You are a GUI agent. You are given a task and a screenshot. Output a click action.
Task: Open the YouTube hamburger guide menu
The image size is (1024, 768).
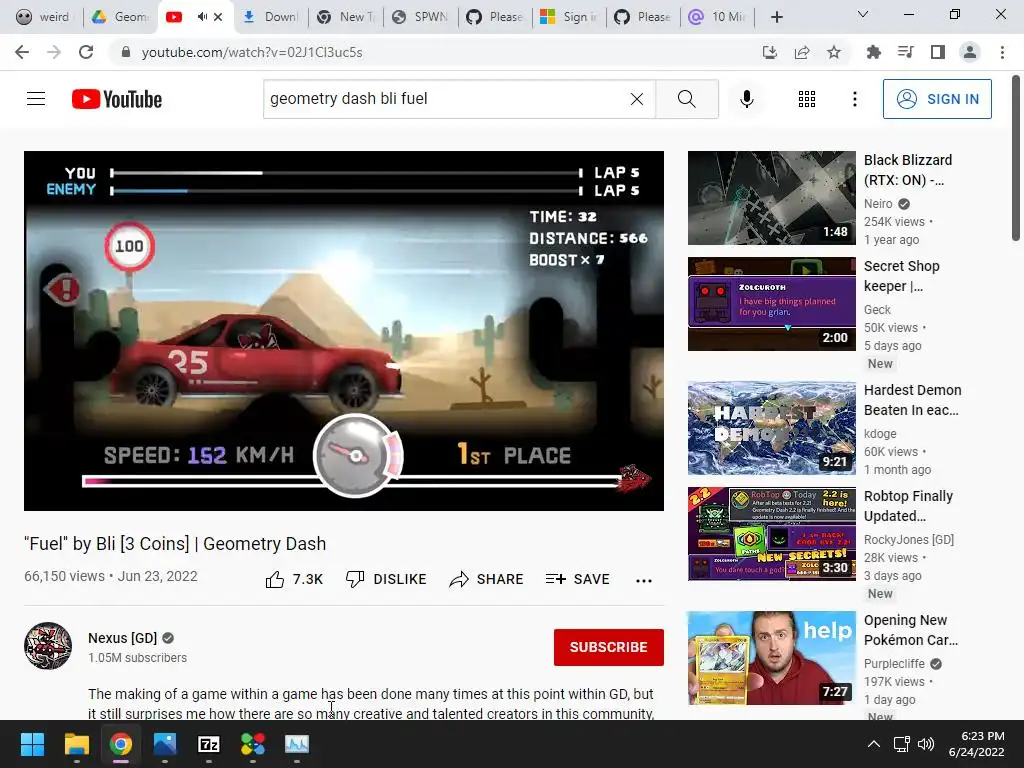click(x=36, y=99)
